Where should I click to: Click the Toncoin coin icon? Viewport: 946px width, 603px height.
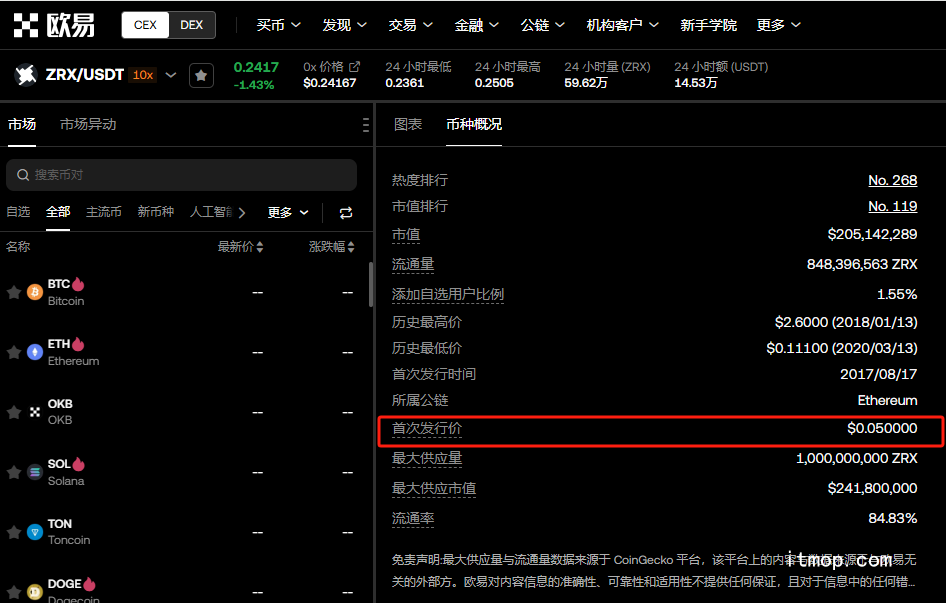pos(35,532)
